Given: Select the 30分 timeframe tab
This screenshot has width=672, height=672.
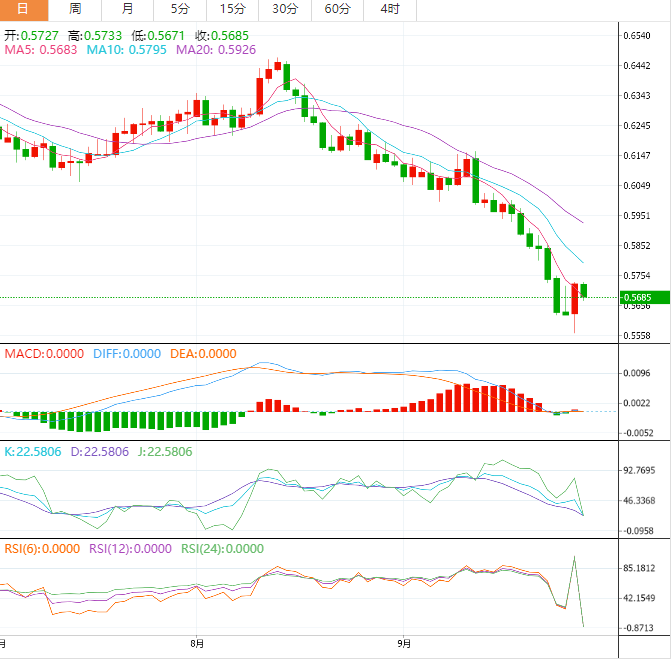Looking at the screenshot, I should [285, 9].
